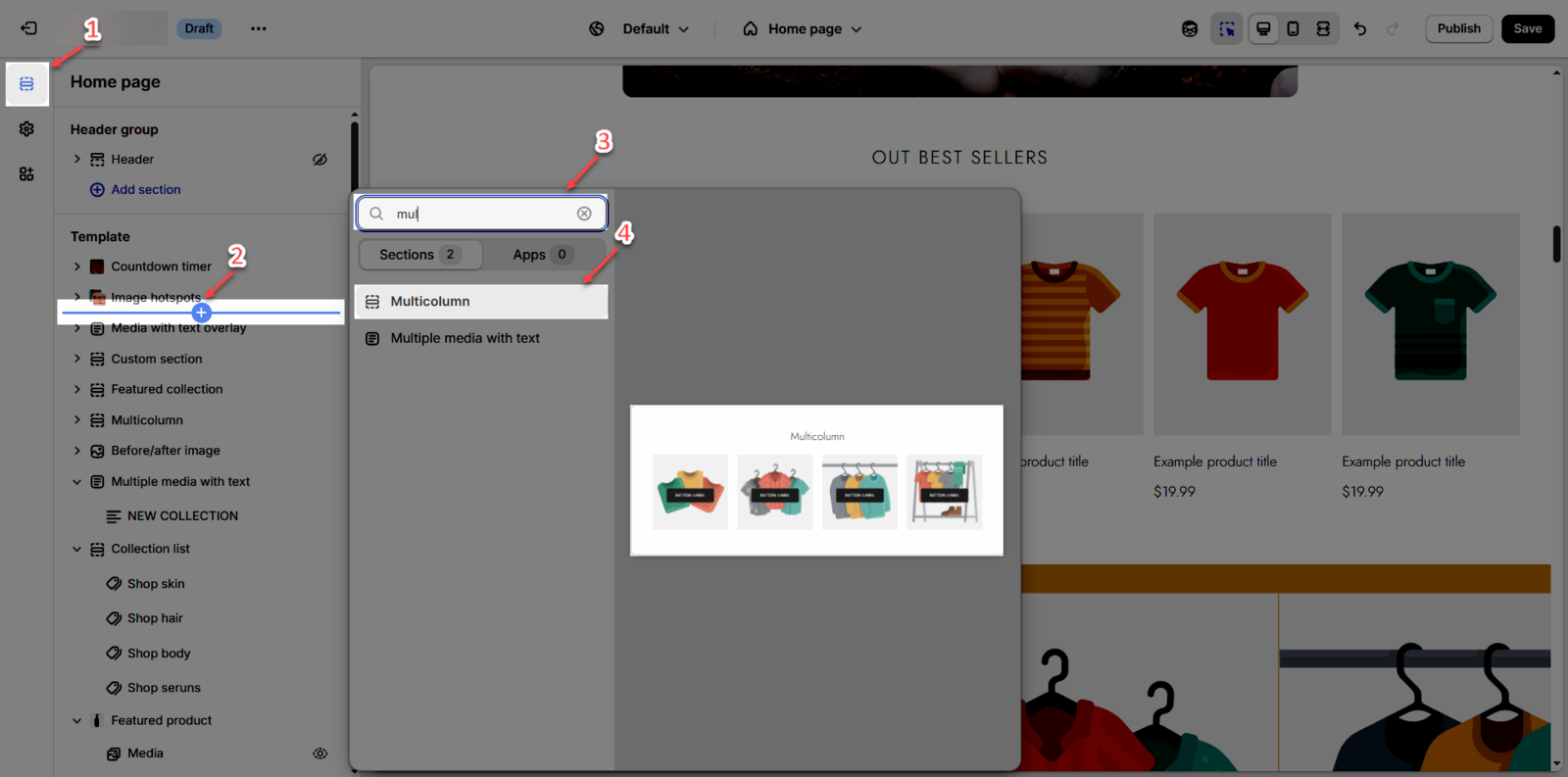
Task: Toggle visibility of Media block
Action: pyautogui.click(x=319, y=753)
